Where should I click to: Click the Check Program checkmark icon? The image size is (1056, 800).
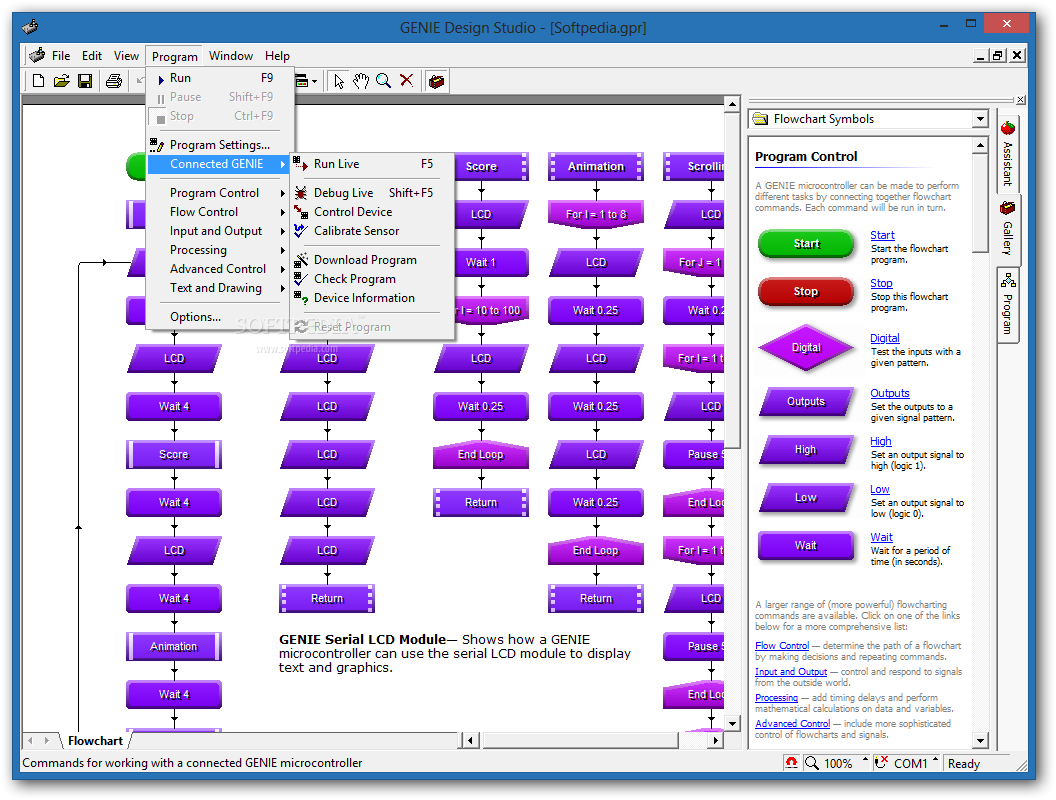(300, 278)
